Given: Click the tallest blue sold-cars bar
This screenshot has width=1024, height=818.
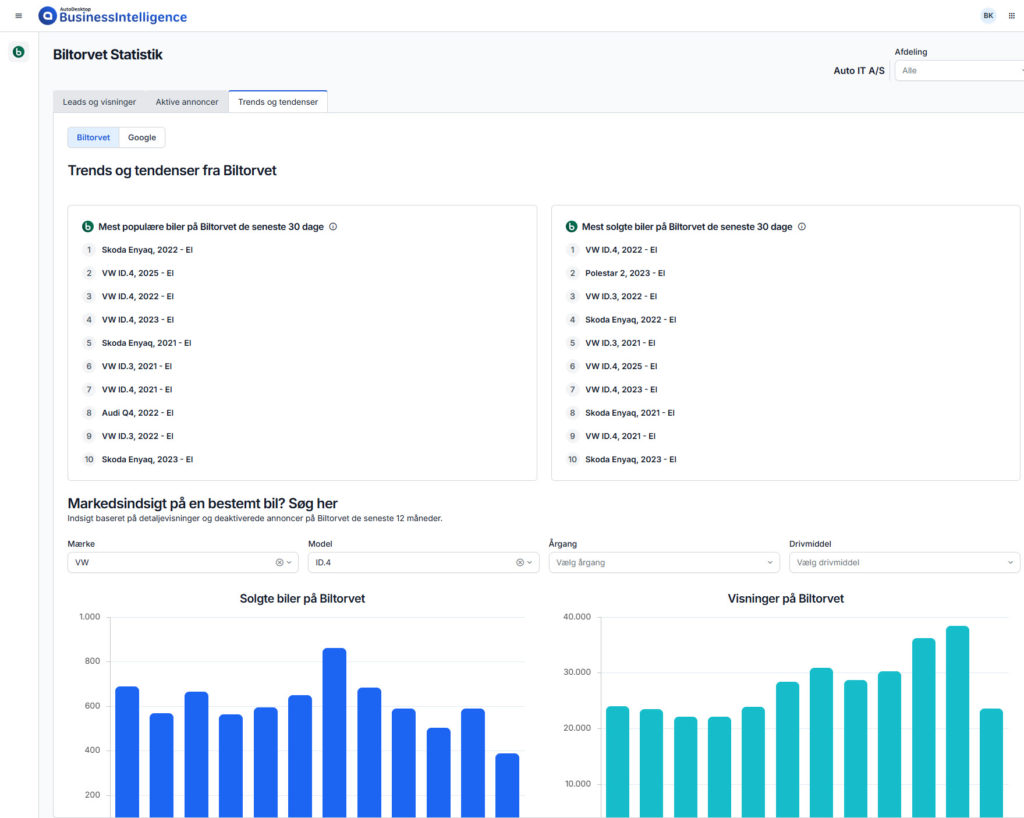Looking at the screenshot, I should (x=334, y=732).
